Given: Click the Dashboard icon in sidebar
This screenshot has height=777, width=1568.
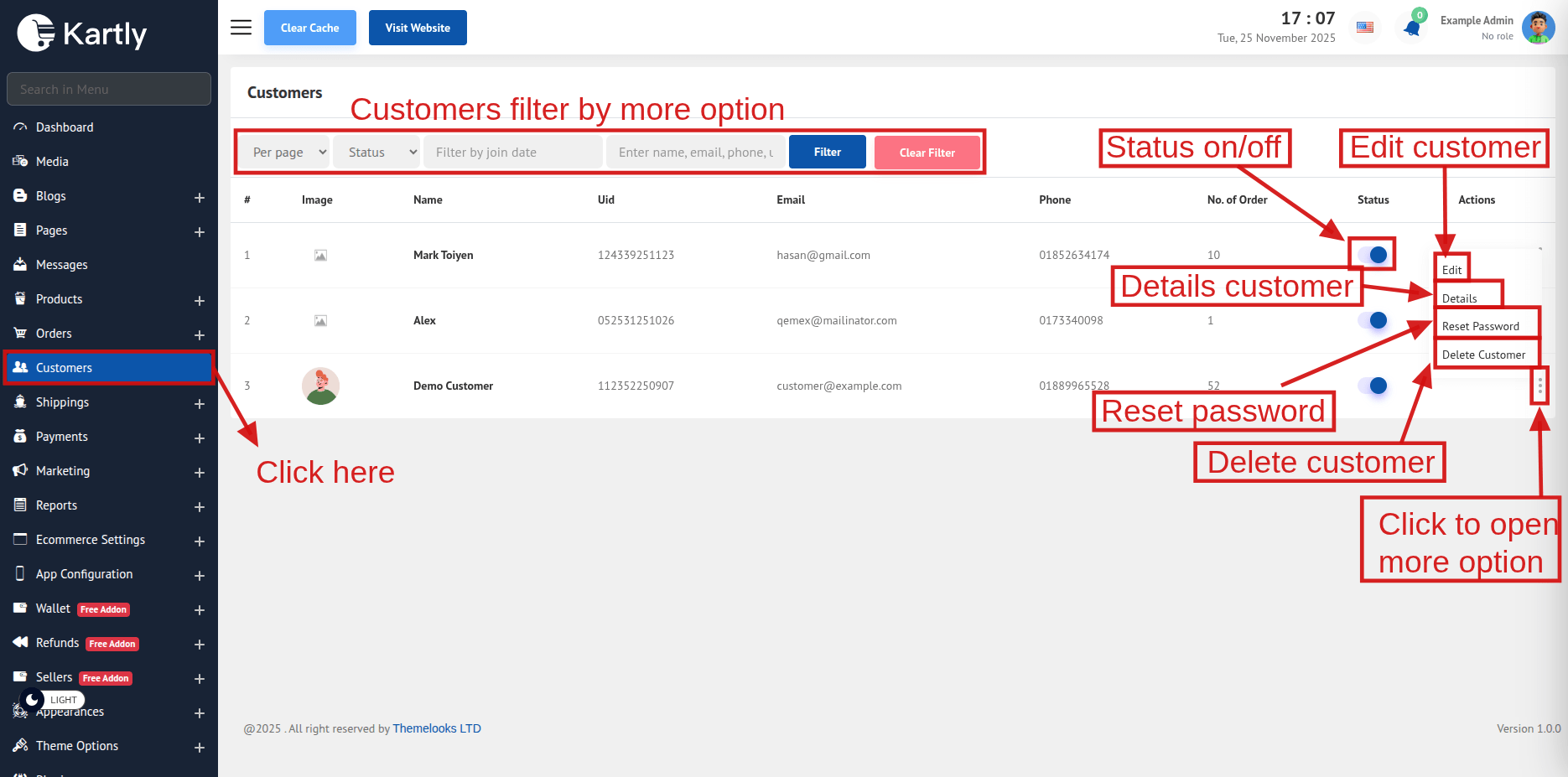Looking at the screenshot, I should 20,127.
